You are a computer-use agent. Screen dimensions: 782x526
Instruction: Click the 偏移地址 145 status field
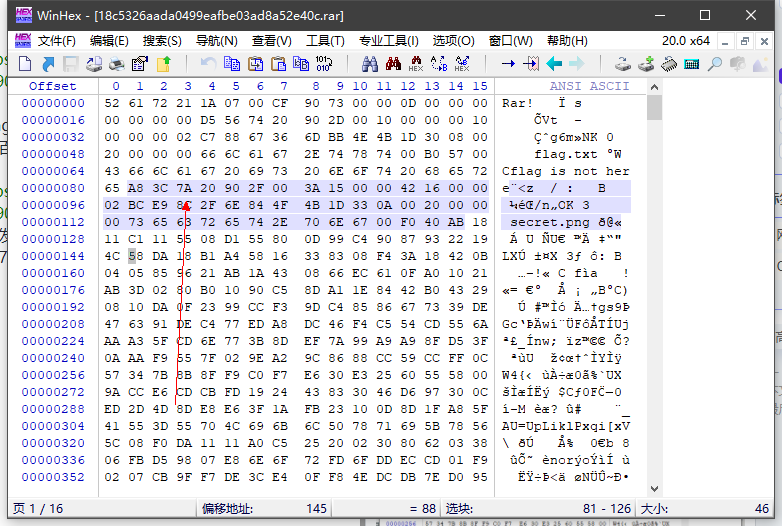[x=264, y=509]
